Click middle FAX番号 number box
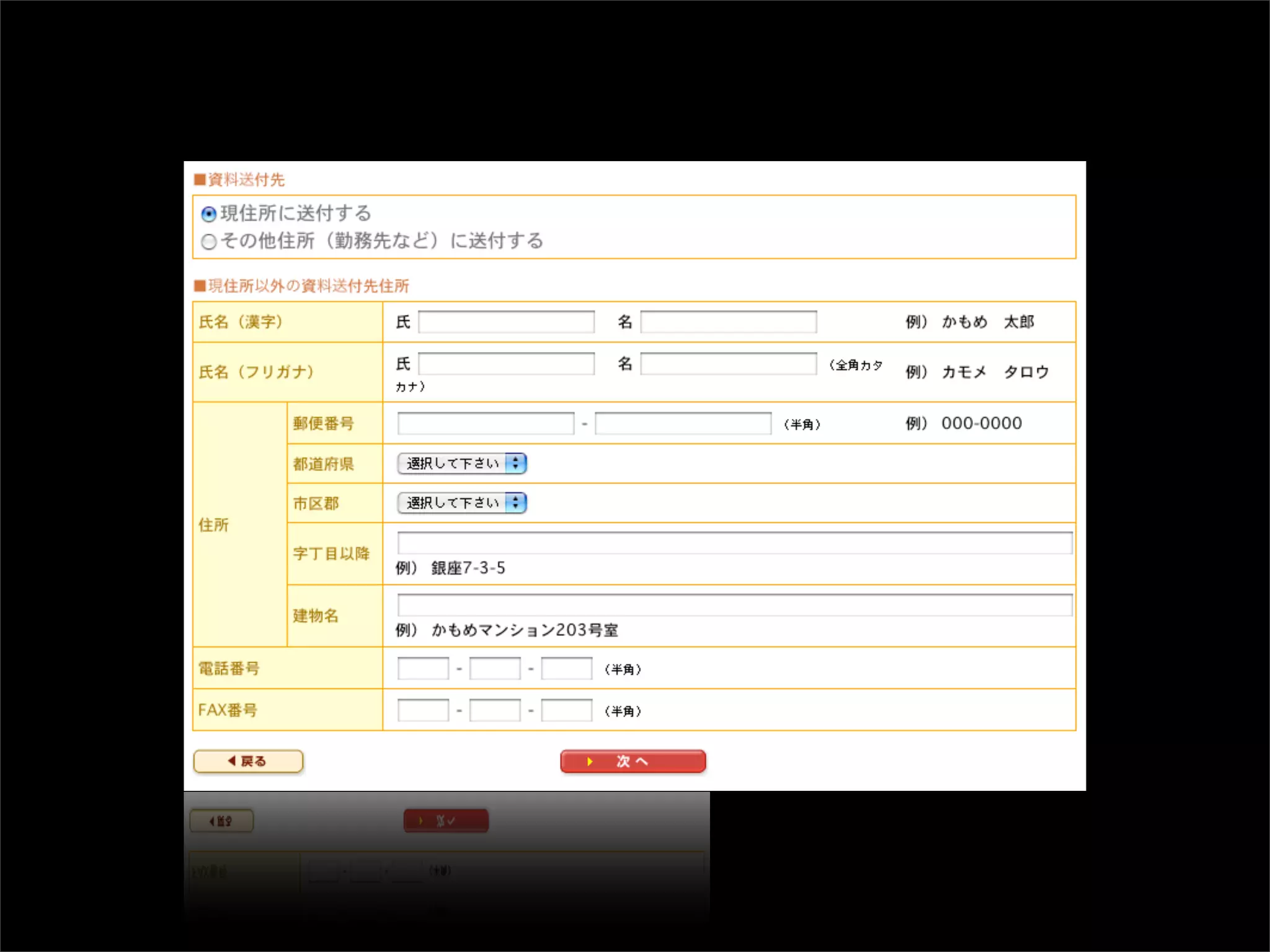Viewport: 1270px width, 952px height. click(x=495, y=710)
